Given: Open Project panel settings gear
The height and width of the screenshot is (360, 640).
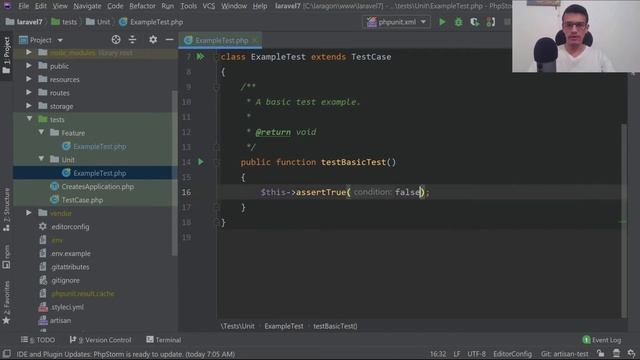Looking at the screenshot, I should pyautogui.click(x=153, y=40).
